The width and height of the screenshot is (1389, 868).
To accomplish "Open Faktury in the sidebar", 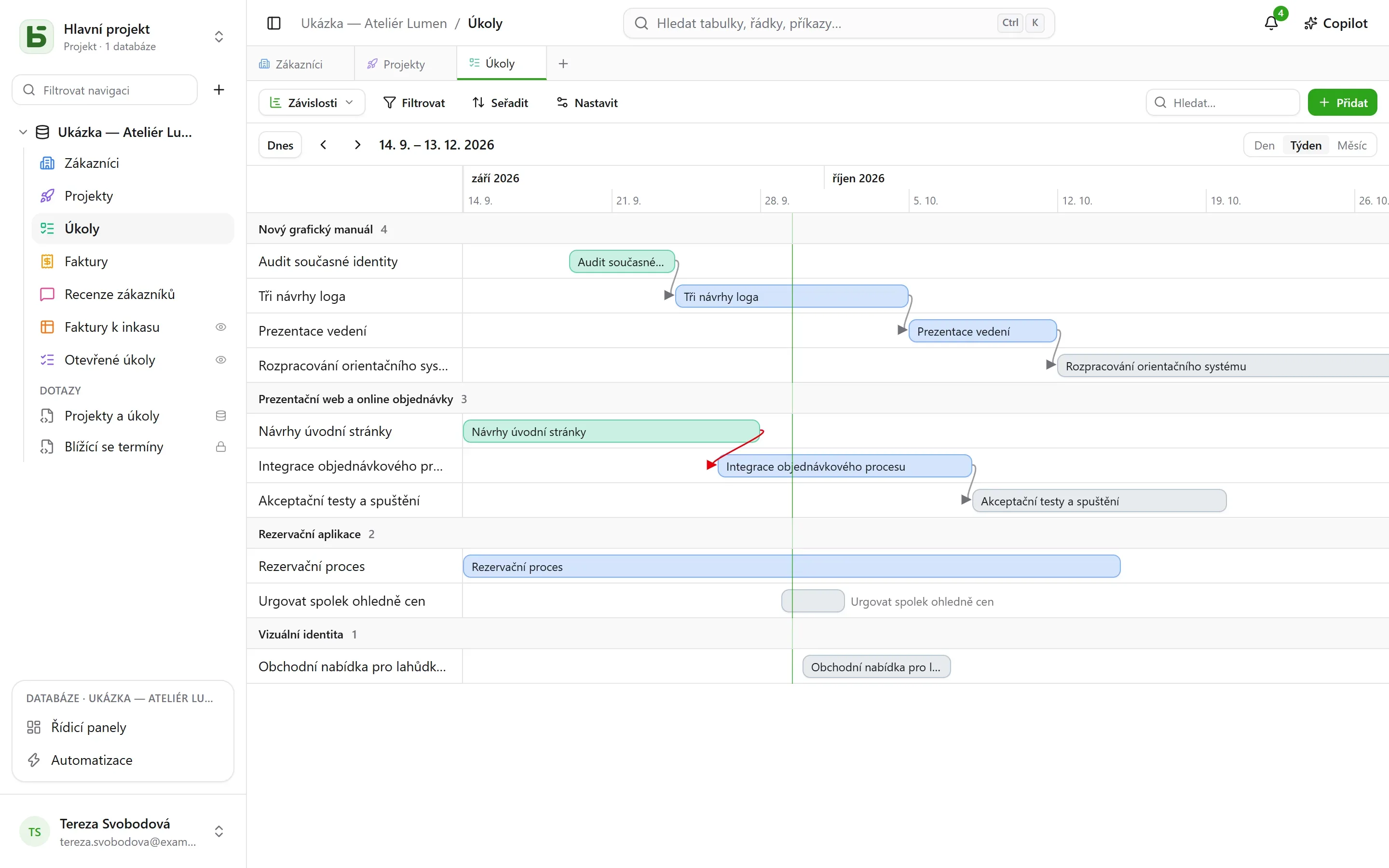I will tap(133, 262).
